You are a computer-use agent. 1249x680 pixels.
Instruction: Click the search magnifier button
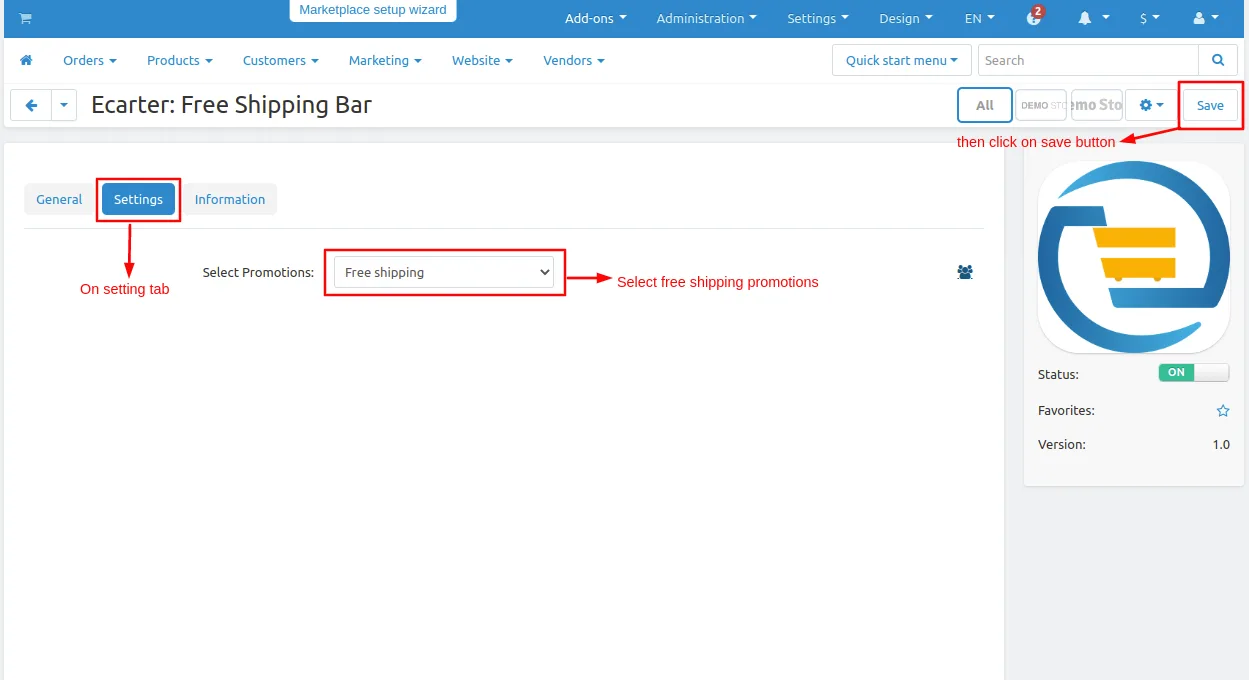pos(1217,60)
